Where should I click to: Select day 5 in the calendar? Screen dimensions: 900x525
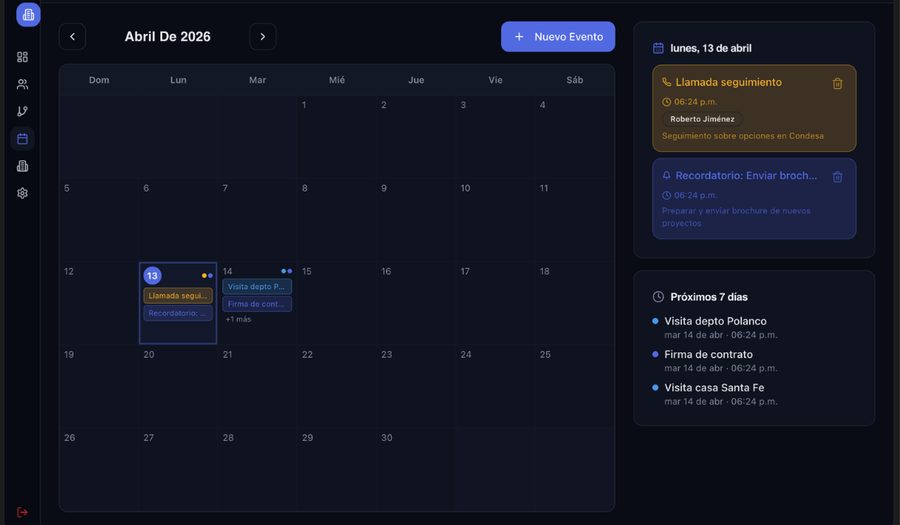[99, 220]
